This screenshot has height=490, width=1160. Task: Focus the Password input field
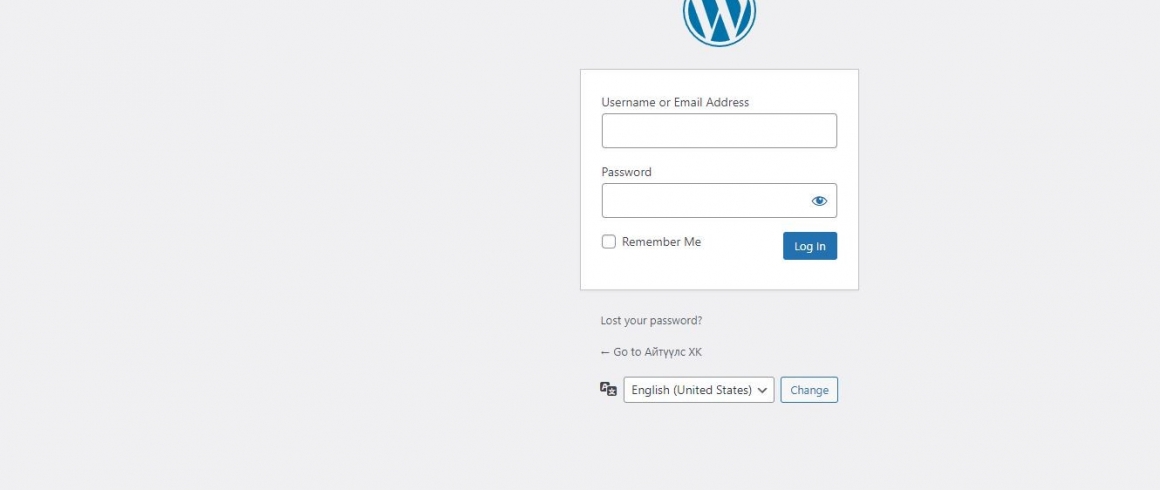(704, 201)
